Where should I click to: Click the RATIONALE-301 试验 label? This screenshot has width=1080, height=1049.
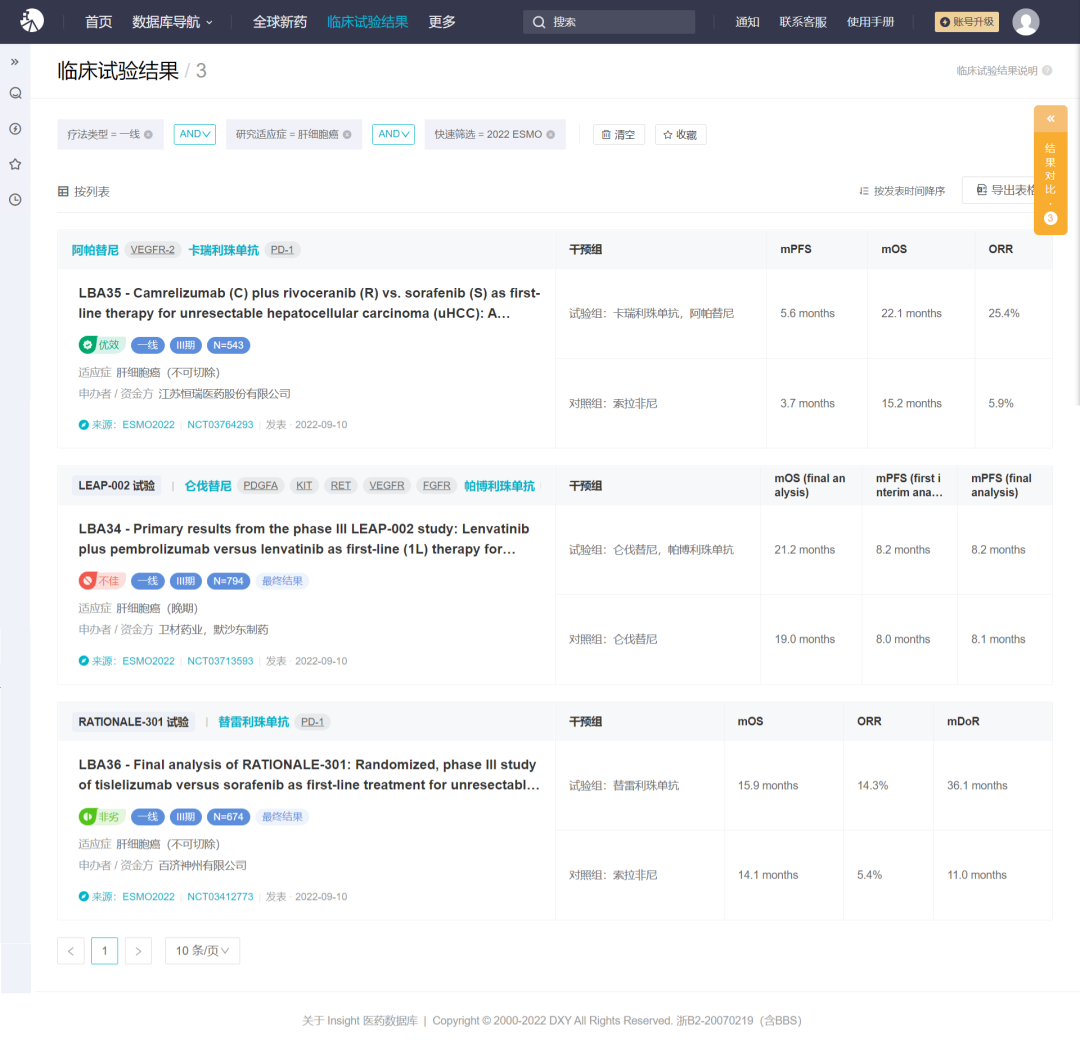coord(134,722)
